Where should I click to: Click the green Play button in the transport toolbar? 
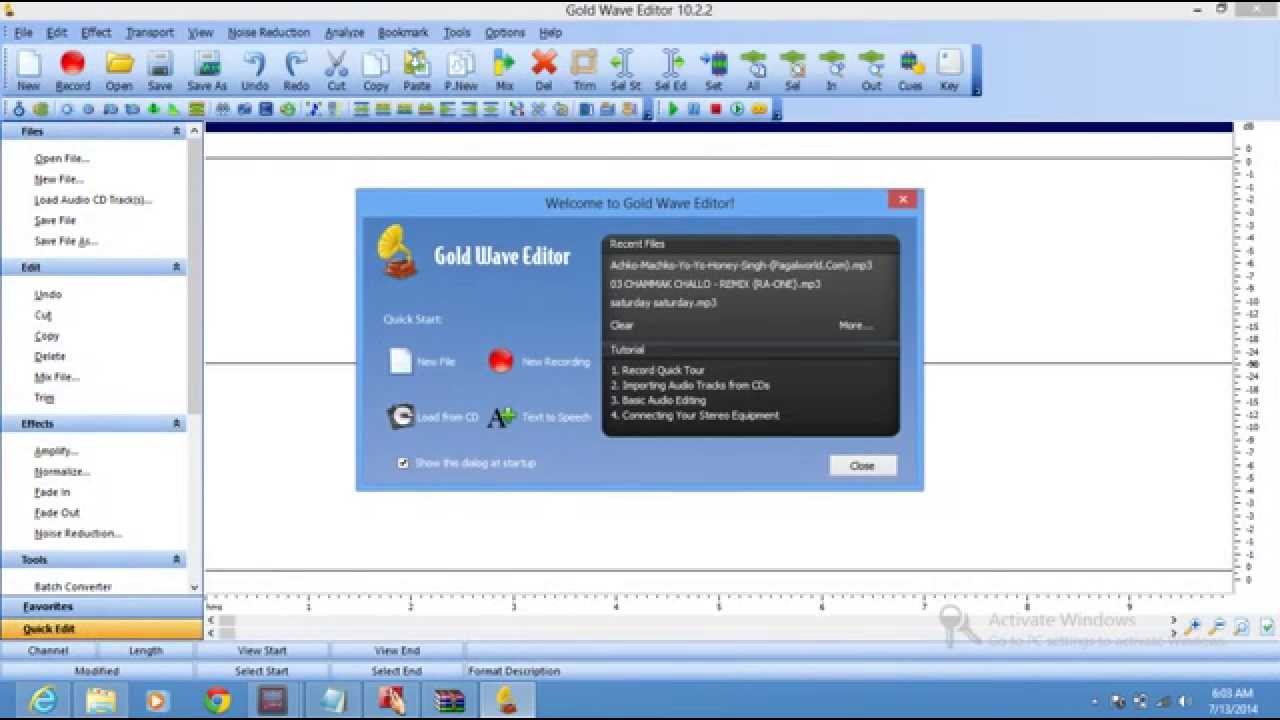(674, 109)
